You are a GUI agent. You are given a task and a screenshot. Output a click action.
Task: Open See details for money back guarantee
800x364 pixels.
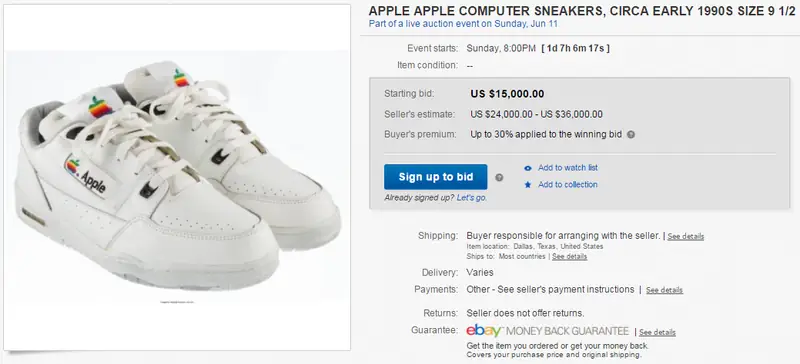coord(657,332)
